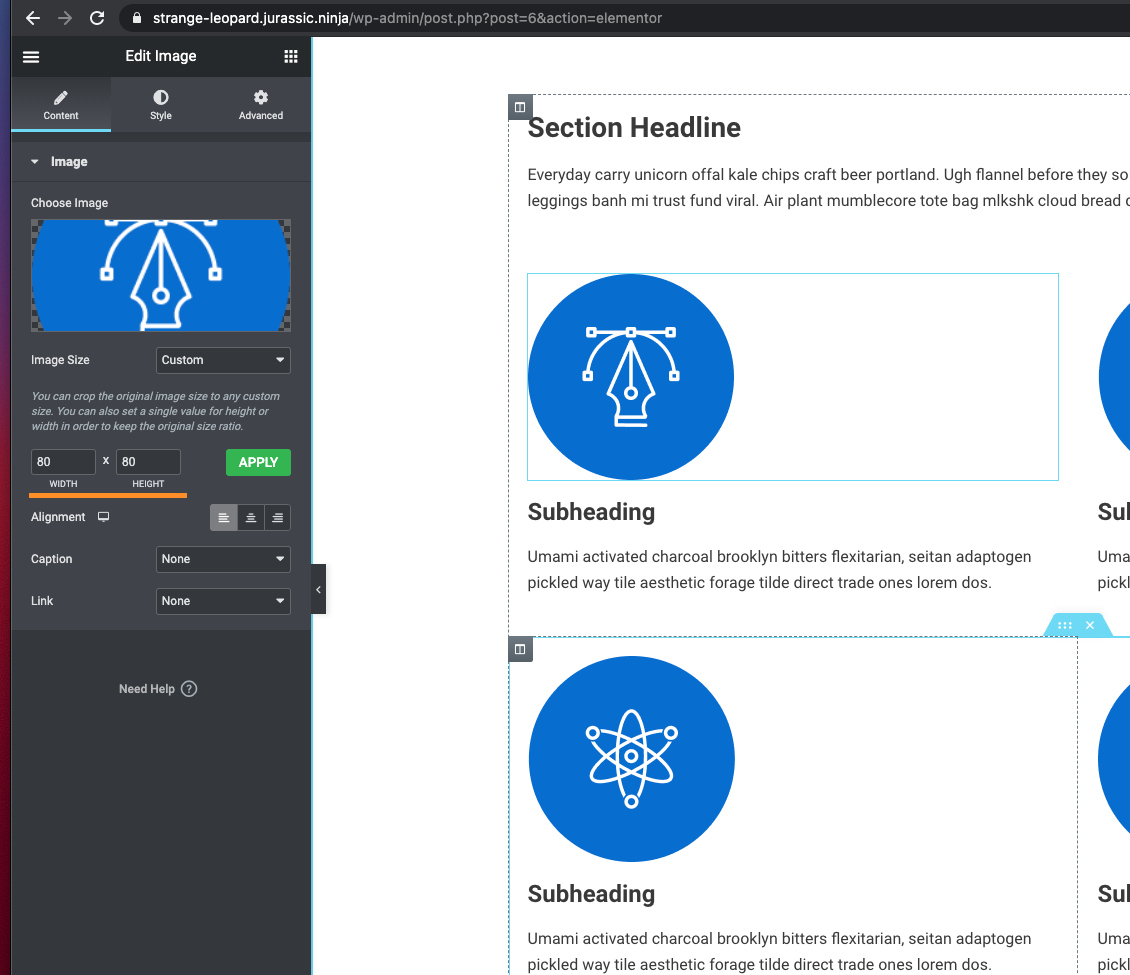The width and height of the screenshot is (1130, 975).
Task: Select the Everyday carry intro paragraph
Action: tap(828, 187)
